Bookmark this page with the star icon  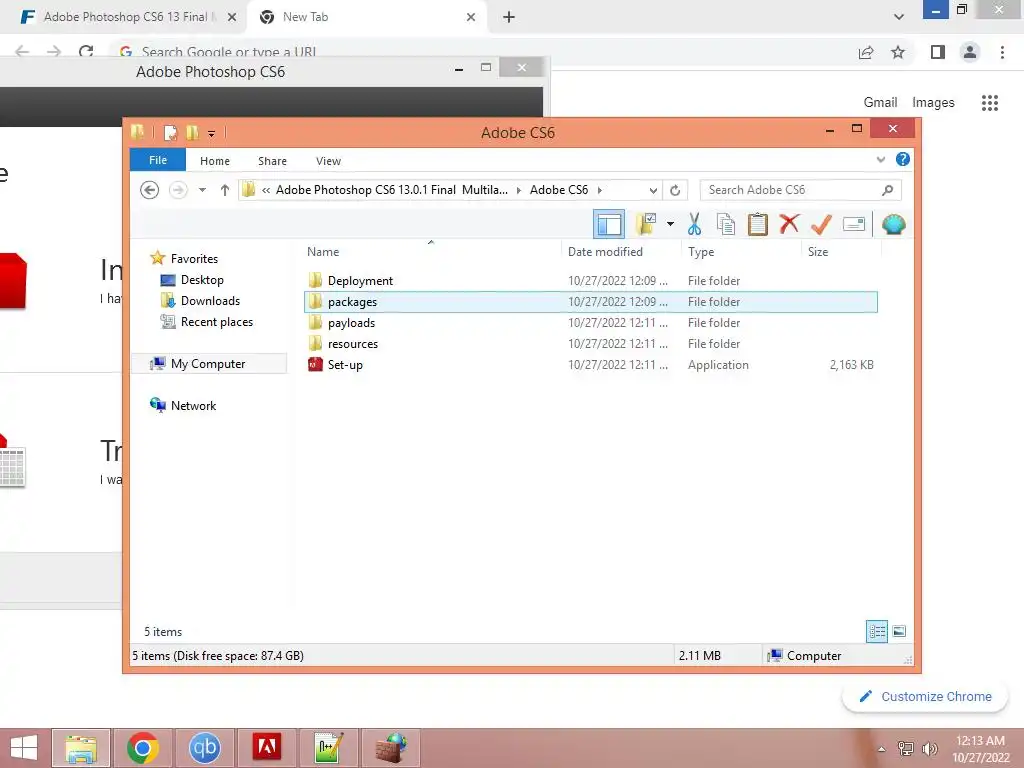(x=898, y=52)
